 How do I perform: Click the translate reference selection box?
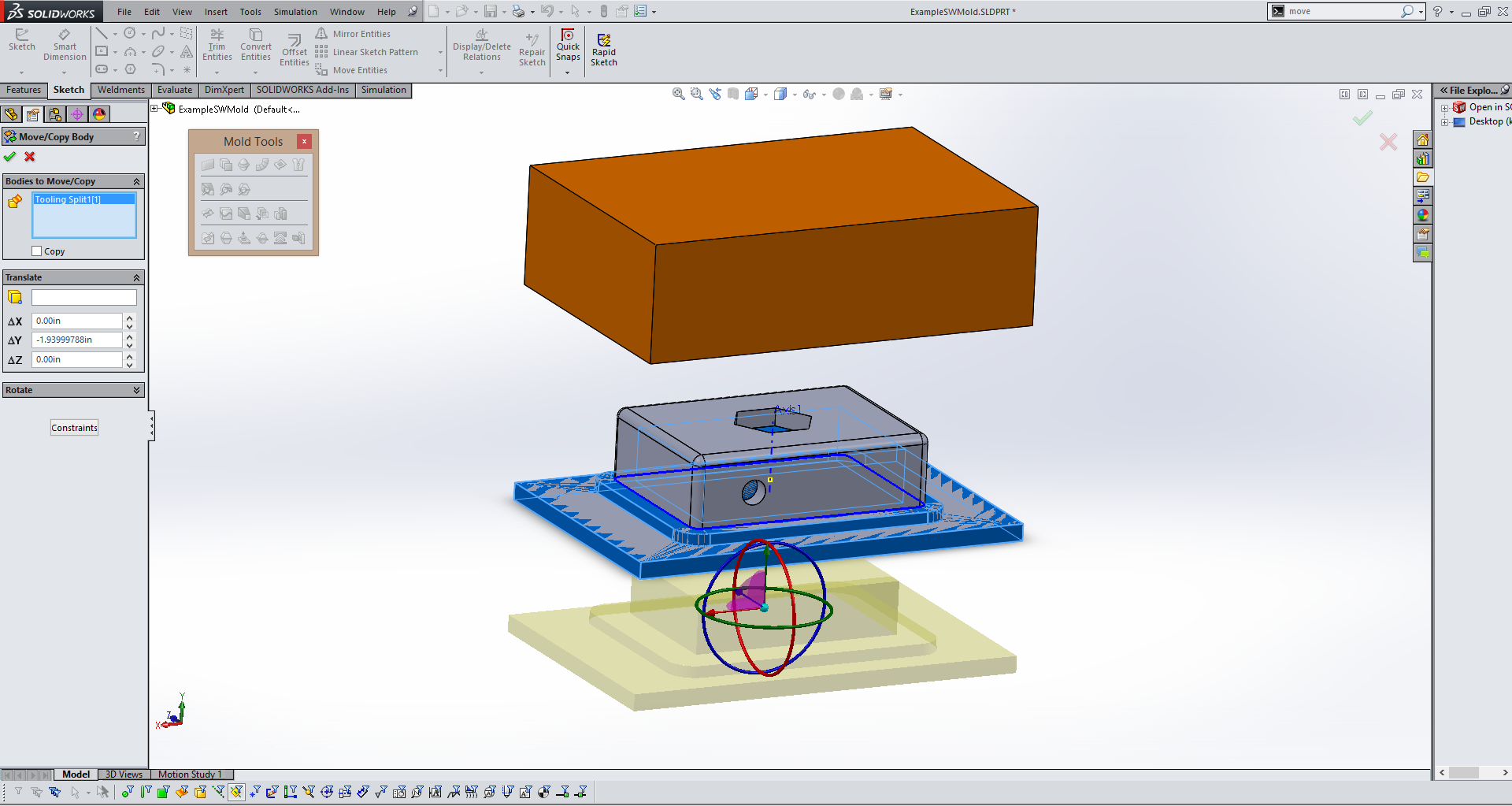(x=84, y=297)
